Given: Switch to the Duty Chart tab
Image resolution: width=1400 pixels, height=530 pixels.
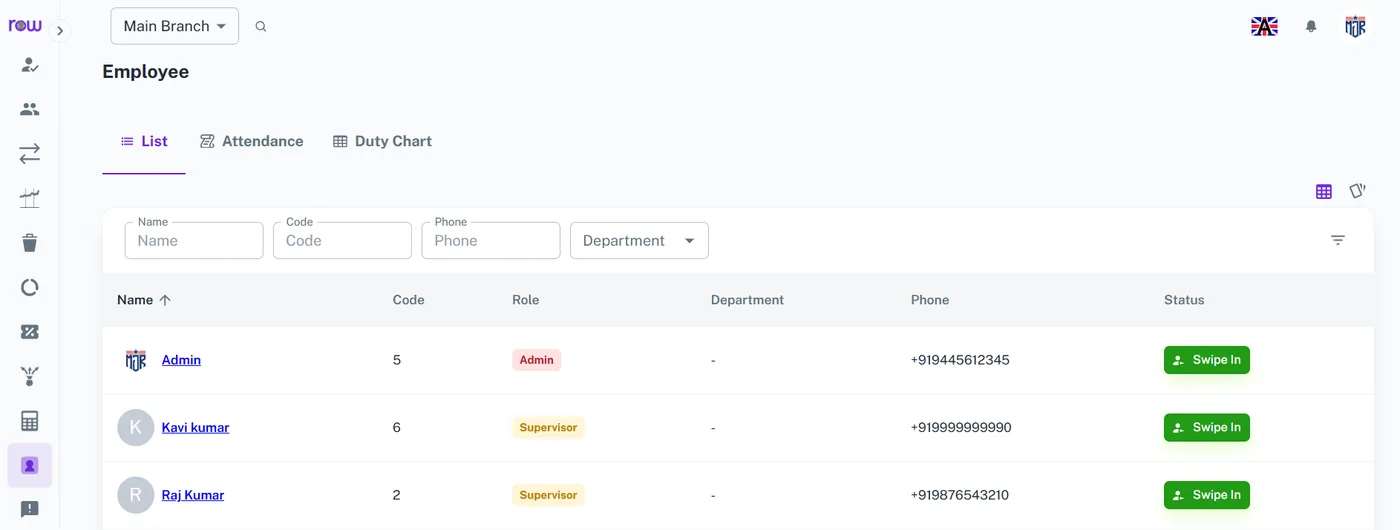Looking at the screenshot, I should click(x=382, y=141).
